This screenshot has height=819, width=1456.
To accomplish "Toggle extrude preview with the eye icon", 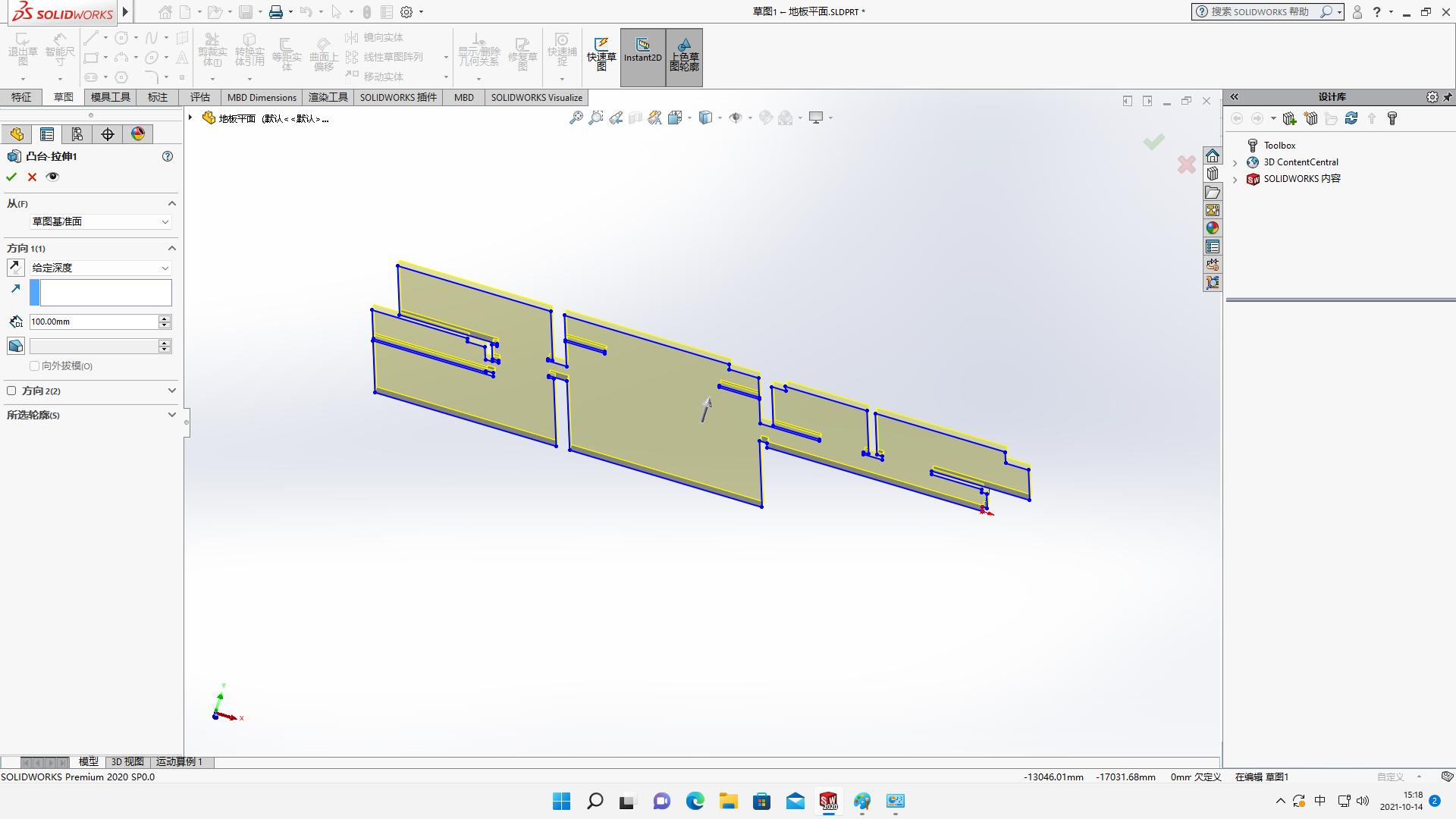I will tap(52, 177).
